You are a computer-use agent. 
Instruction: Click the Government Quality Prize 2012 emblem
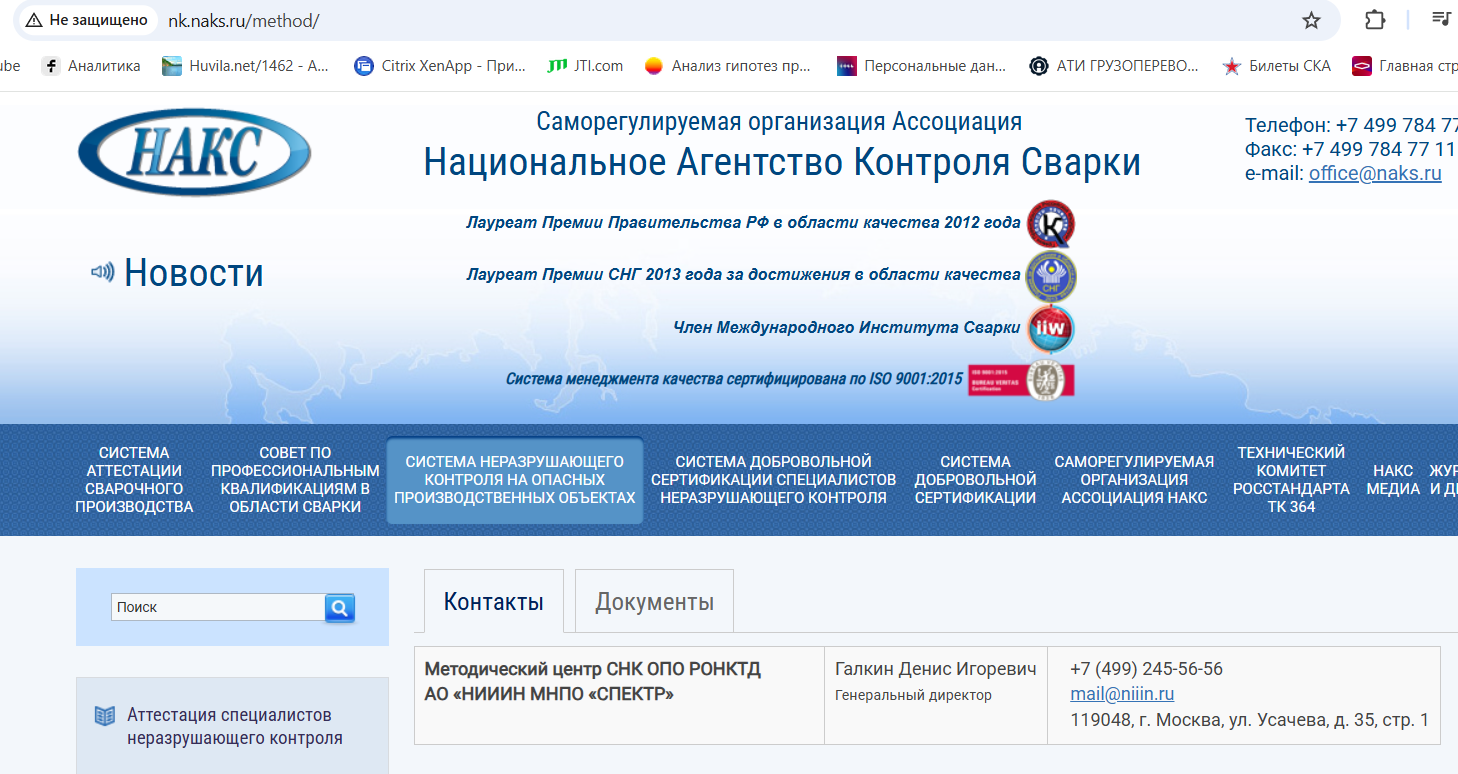point(1050,223)
